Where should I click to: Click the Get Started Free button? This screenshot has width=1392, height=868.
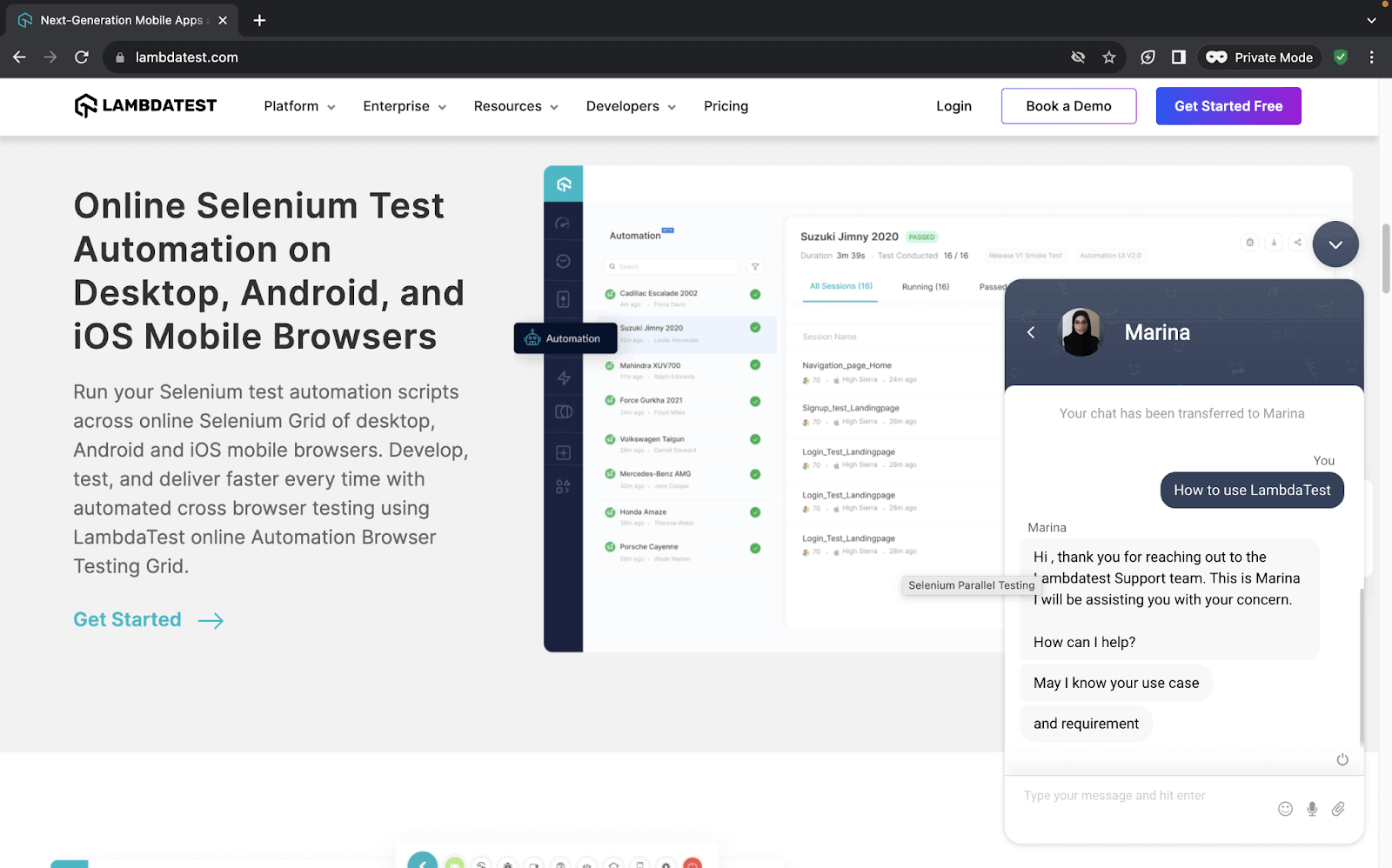1228,106
